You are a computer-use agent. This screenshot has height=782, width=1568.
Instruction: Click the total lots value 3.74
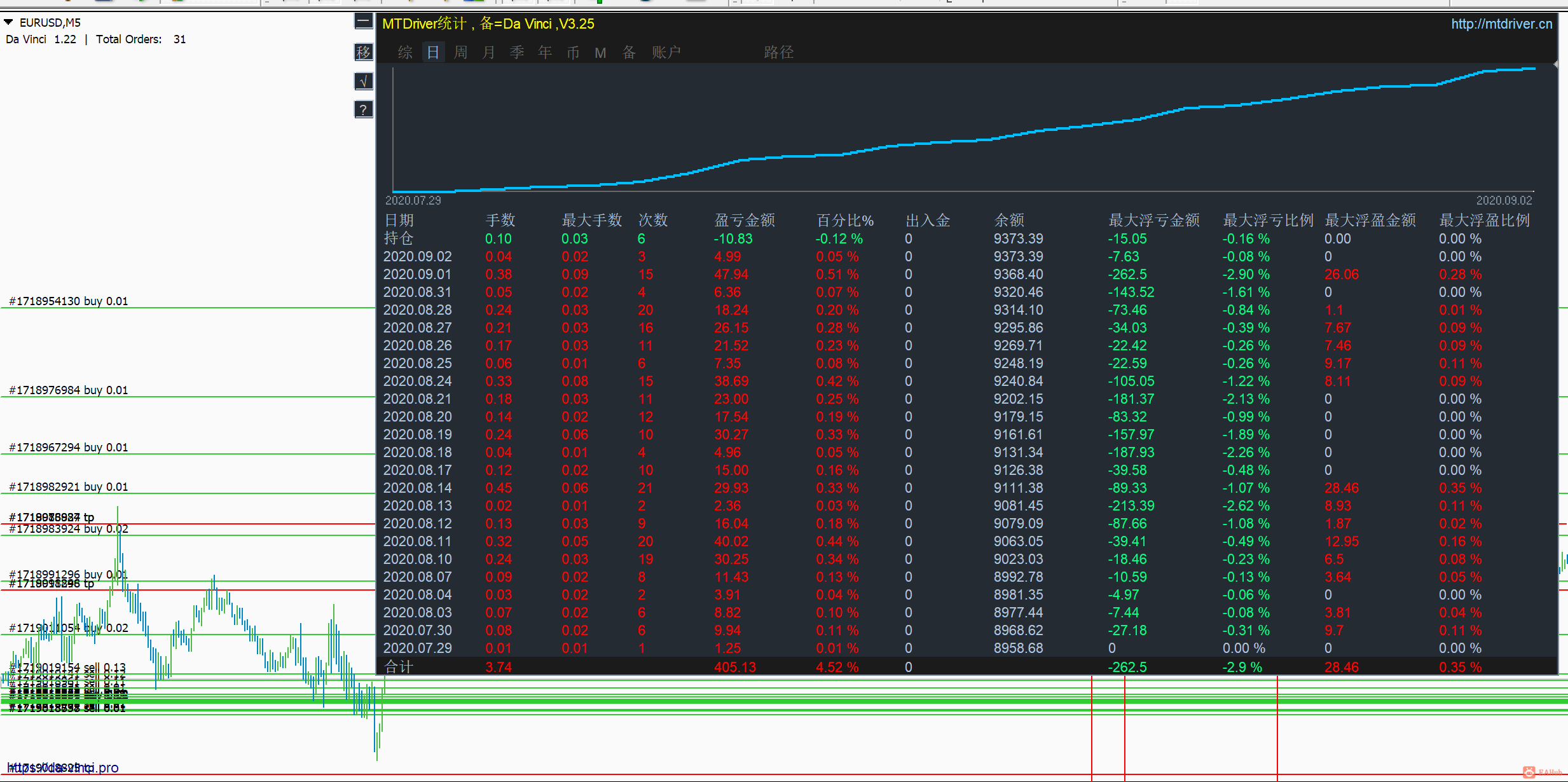click(499, 667)
